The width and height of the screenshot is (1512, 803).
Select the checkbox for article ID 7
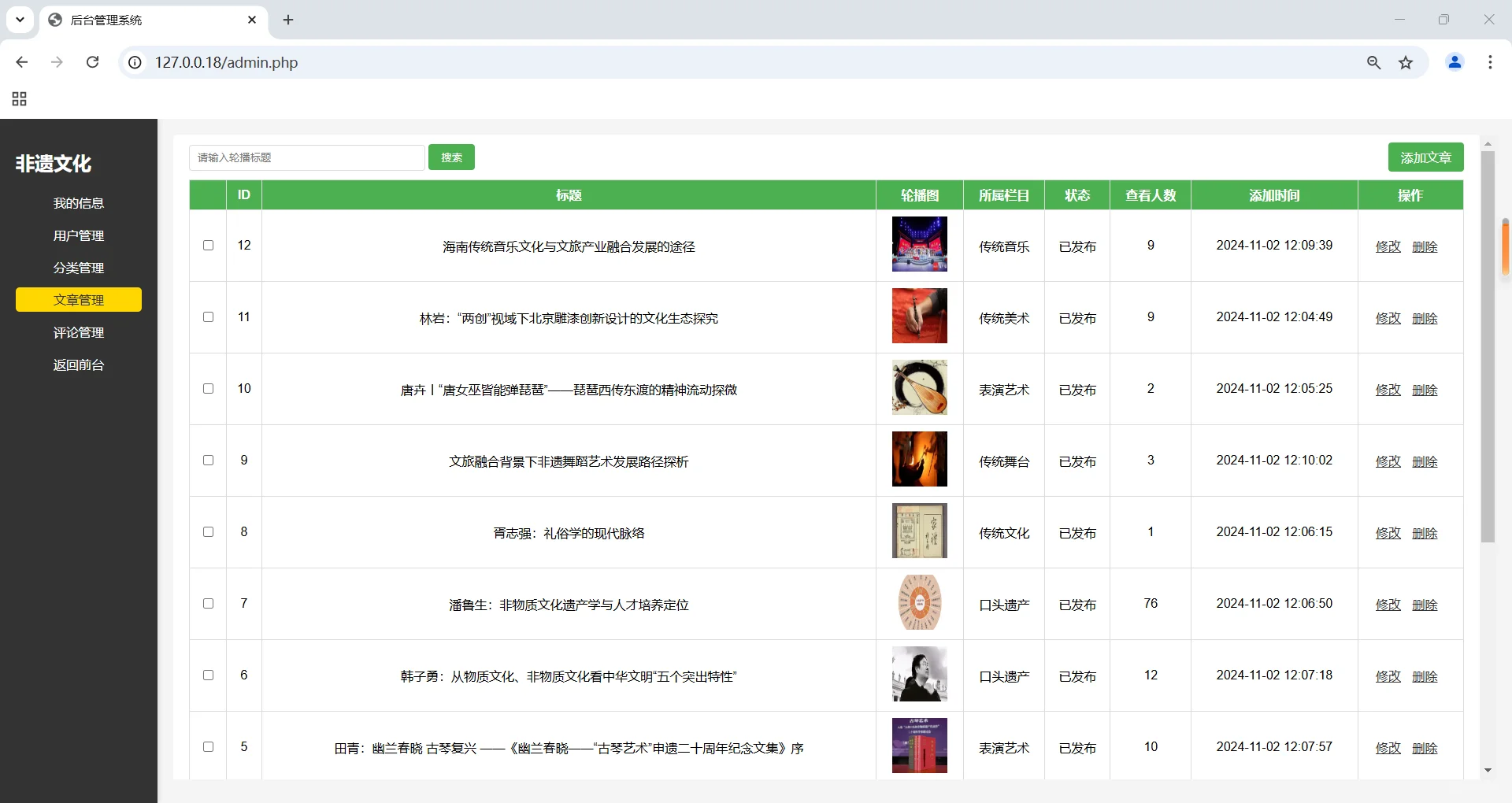[x=208, y=603]
